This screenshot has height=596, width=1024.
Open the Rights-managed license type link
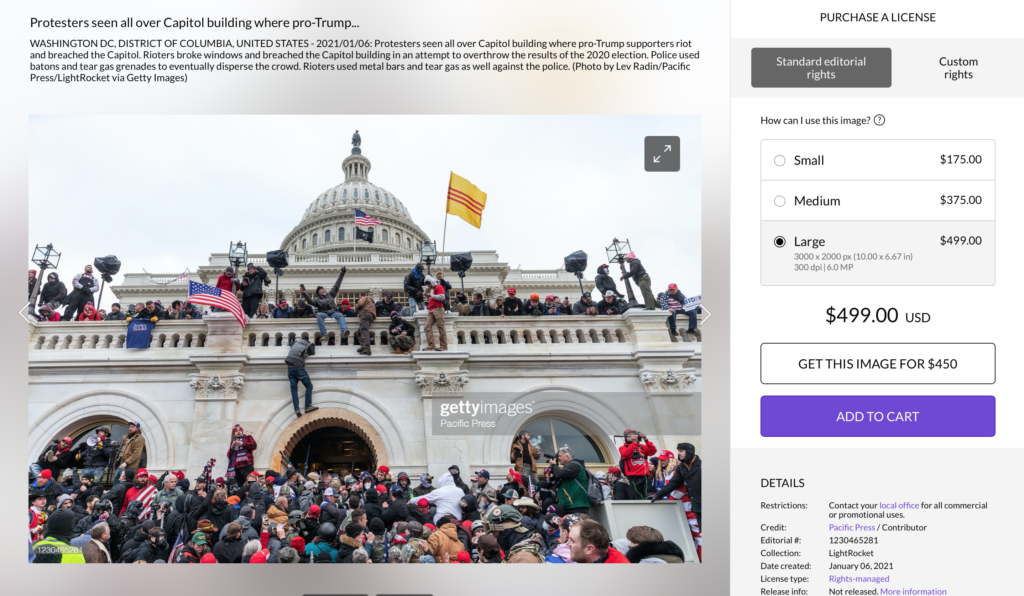point(859,578)
